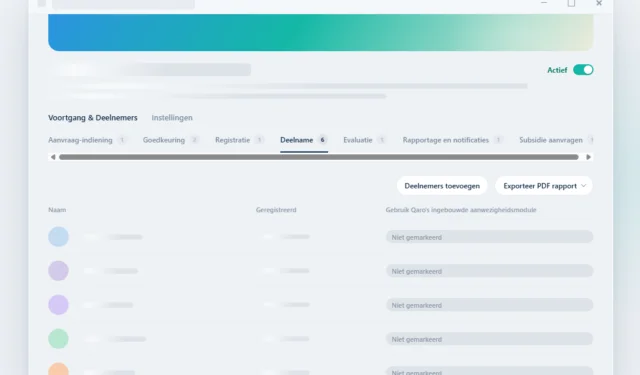Close the window with the X button
This screenshot has width=640, height=375.
pyautogui.click(x=599, y=3)
